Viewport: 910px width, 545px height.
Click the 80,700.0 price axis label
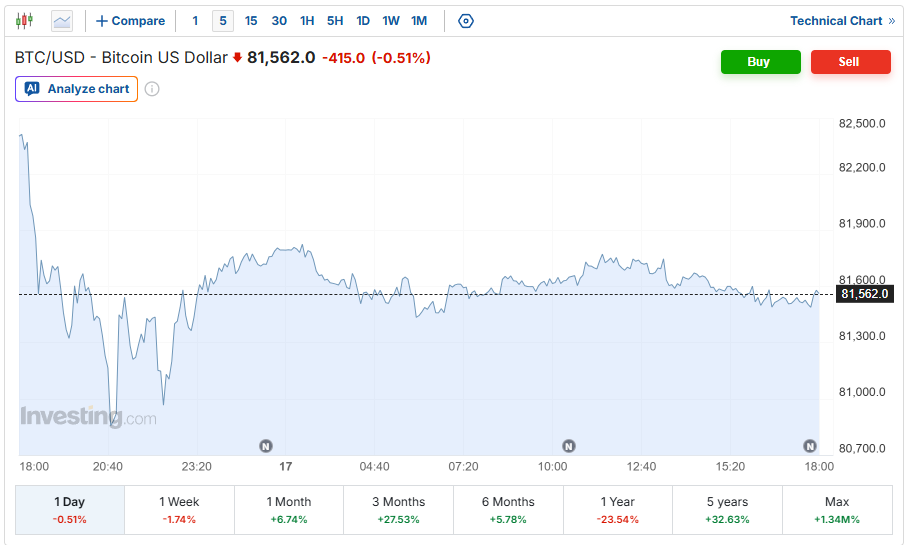(862, 448)
